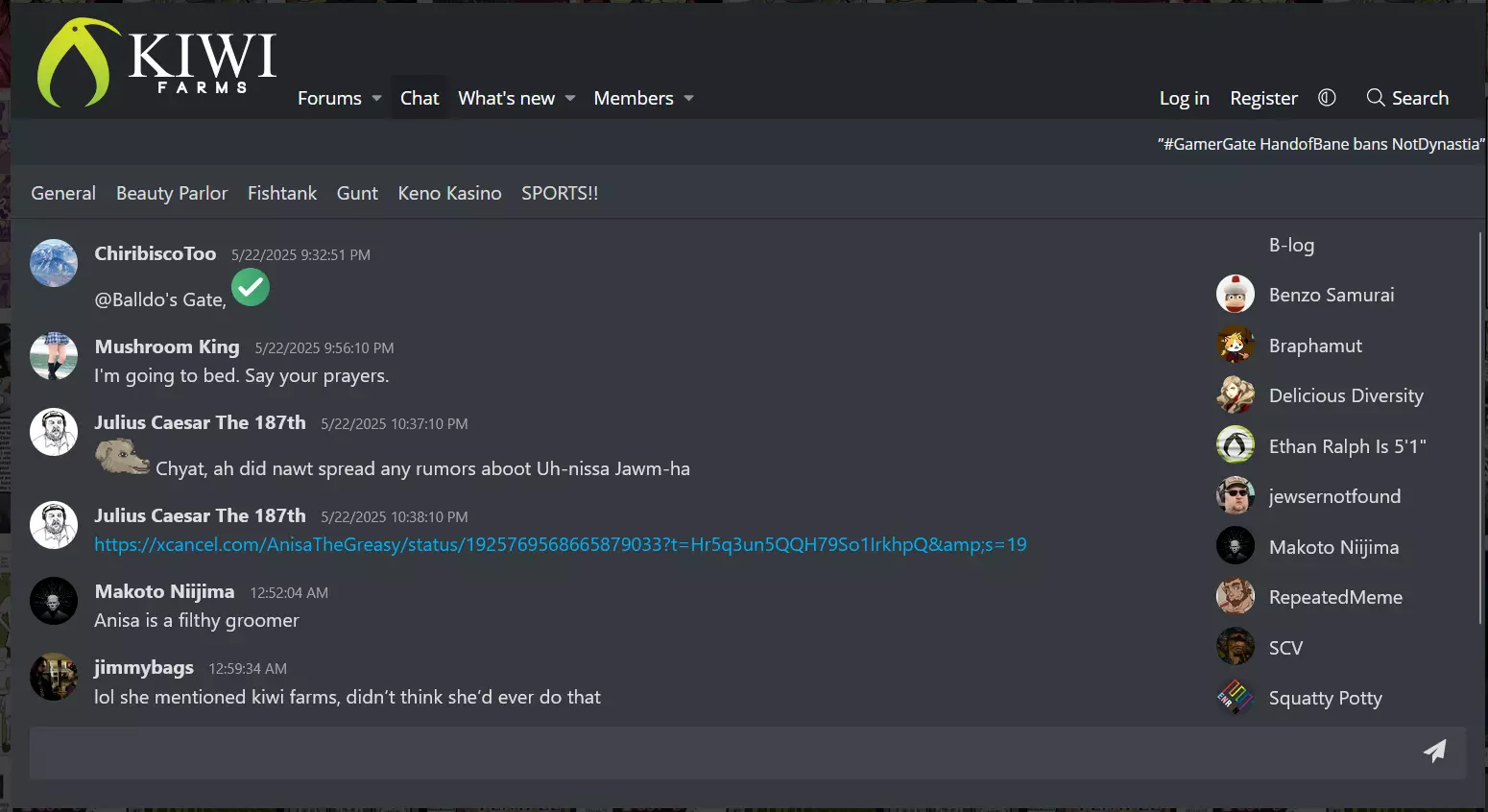Click Makoto Niijima username in chat message
Image resolution: width=1488 pixels, height=812 pixels.
point(164,591)
